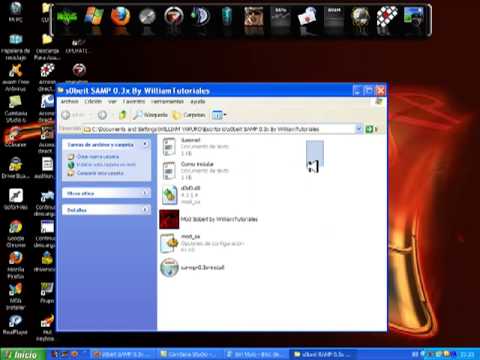This screenshot has width=480, height=360.
Task: Expand the Otros sitios panel
Action: [145, 193]
